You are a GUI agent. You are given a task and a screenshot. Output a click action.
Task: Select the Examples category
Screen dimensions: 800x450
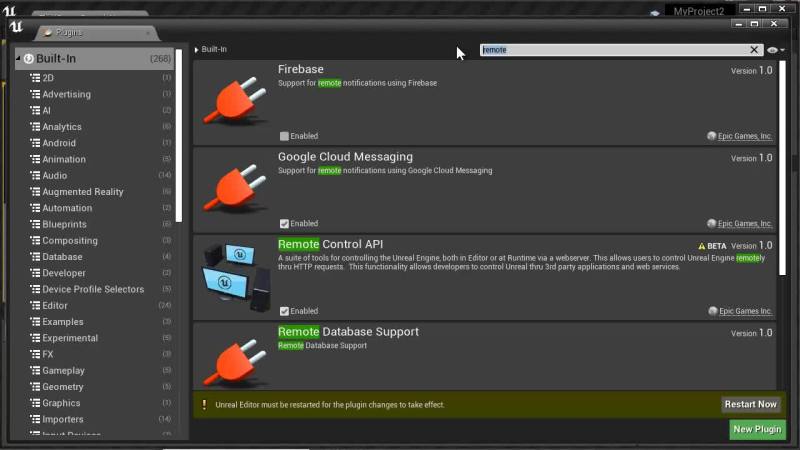(x=63, y=322)
